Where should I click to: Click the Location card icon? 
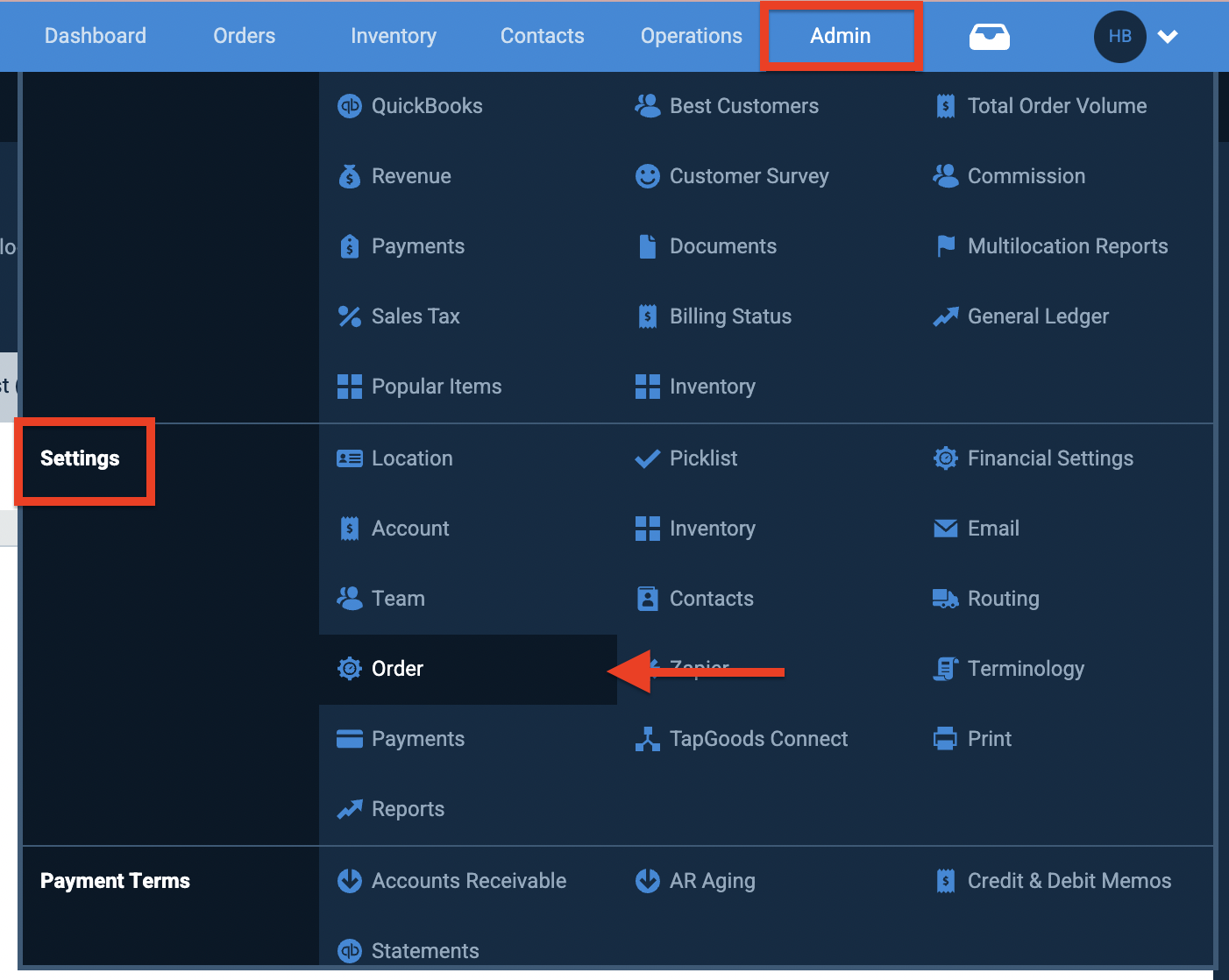point(350,458)
